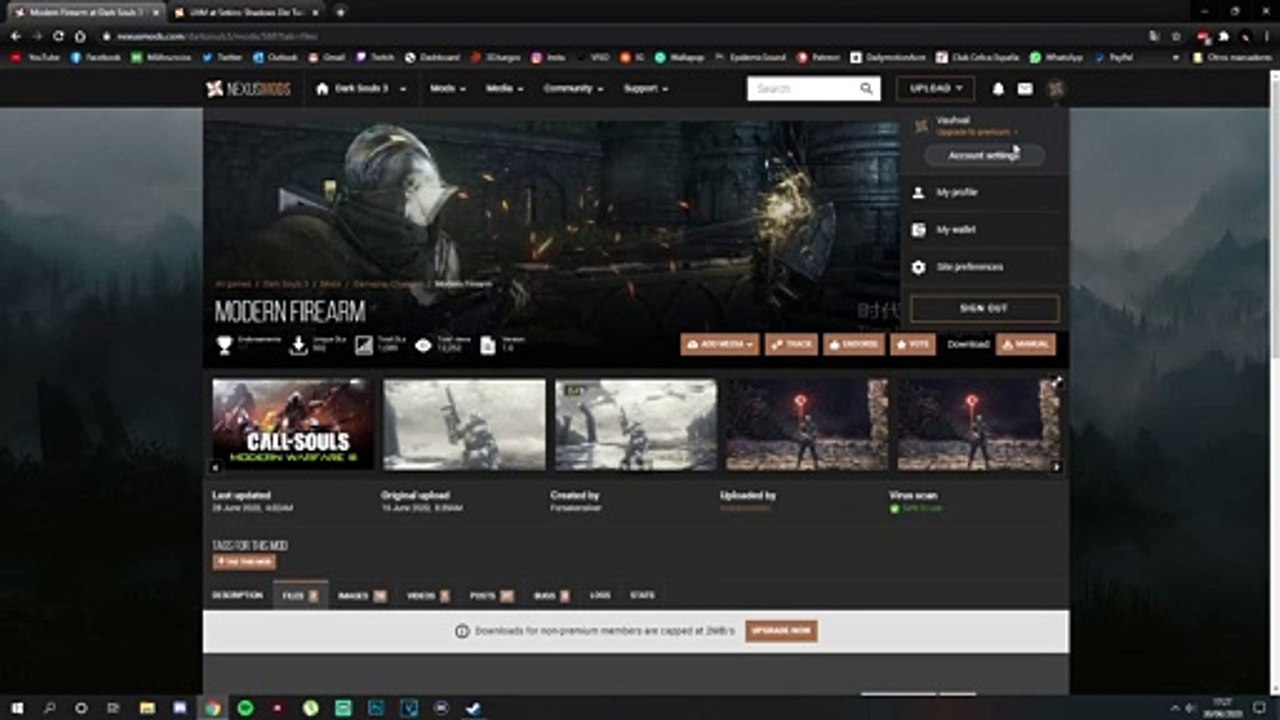Open the Dark Souls 3 home icon
Screen dimensions: 1280x720
(322, 89)
